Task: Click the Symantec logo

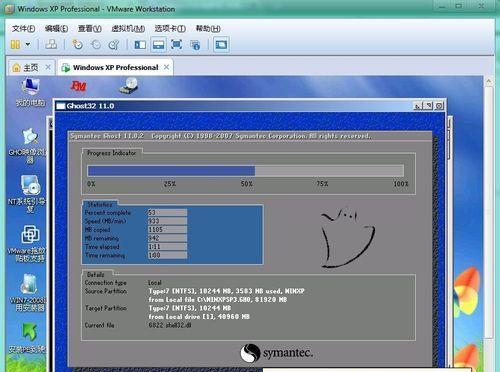Action: pos(276,353)
